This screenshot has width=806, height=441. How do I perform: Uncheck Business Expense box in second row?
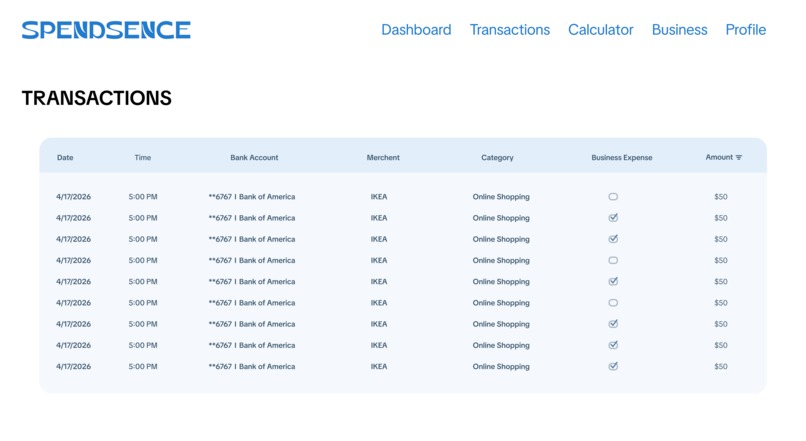pyautogui.click(x=613, y=217)
